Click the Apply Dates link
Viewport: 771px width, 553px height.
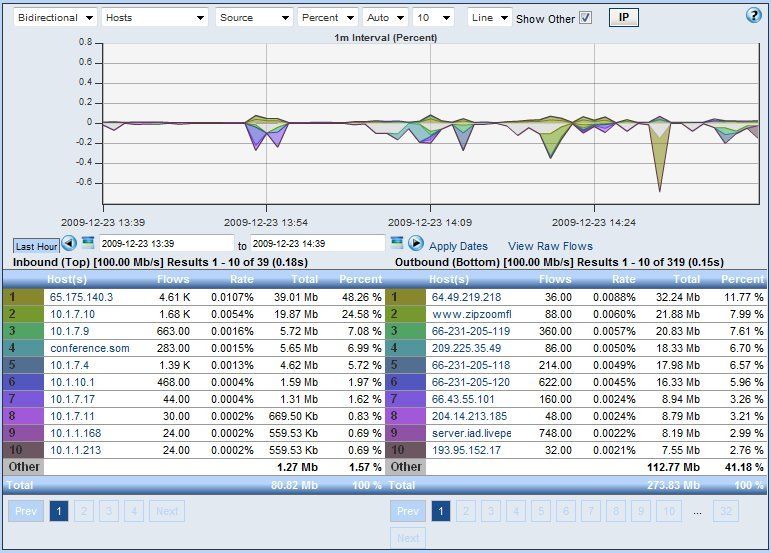click(x=458, y=246)
